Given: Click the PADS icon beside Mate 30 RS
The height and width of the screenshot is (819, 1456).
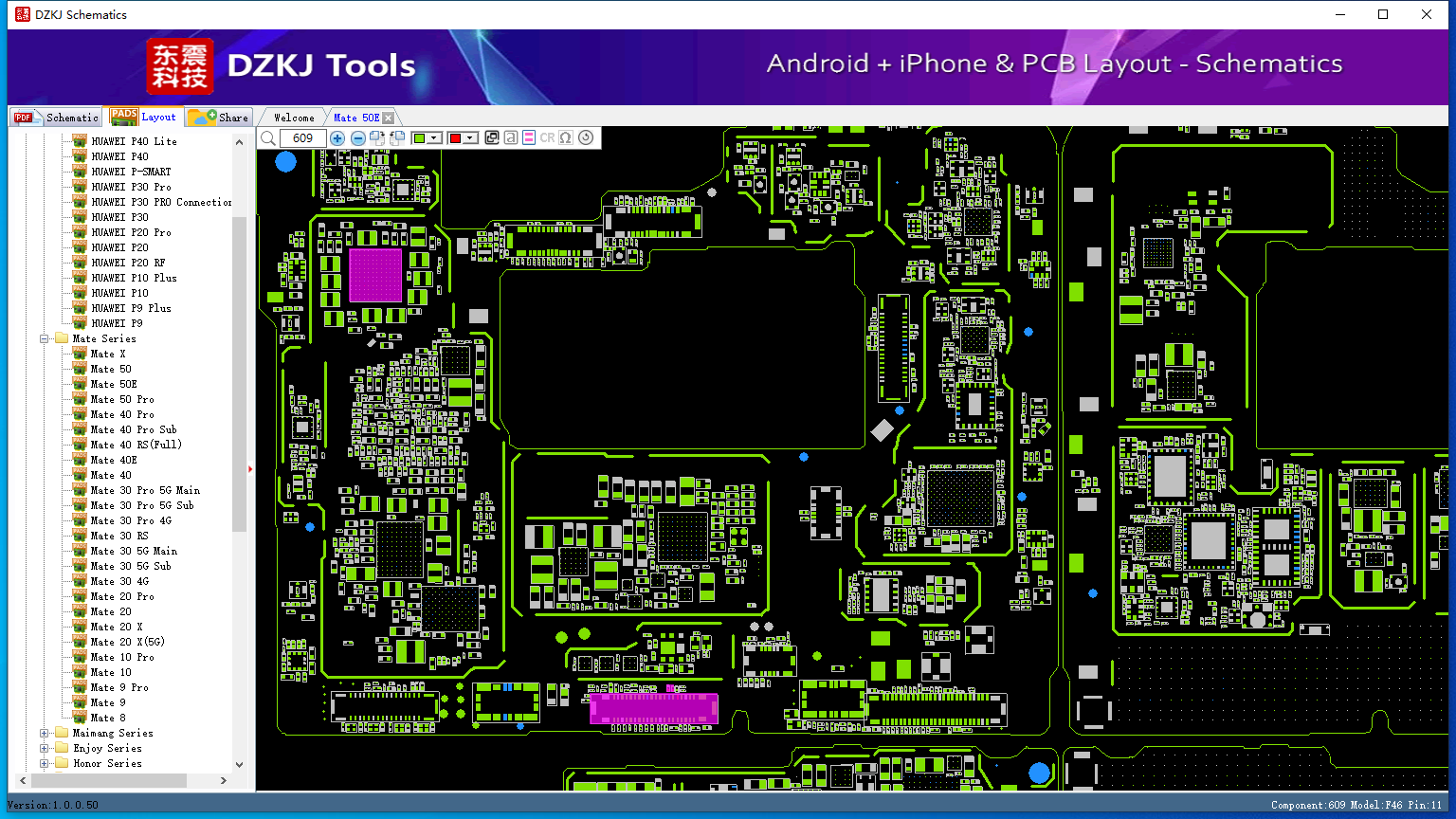Looking at the screenshot, I should (80, 536).
